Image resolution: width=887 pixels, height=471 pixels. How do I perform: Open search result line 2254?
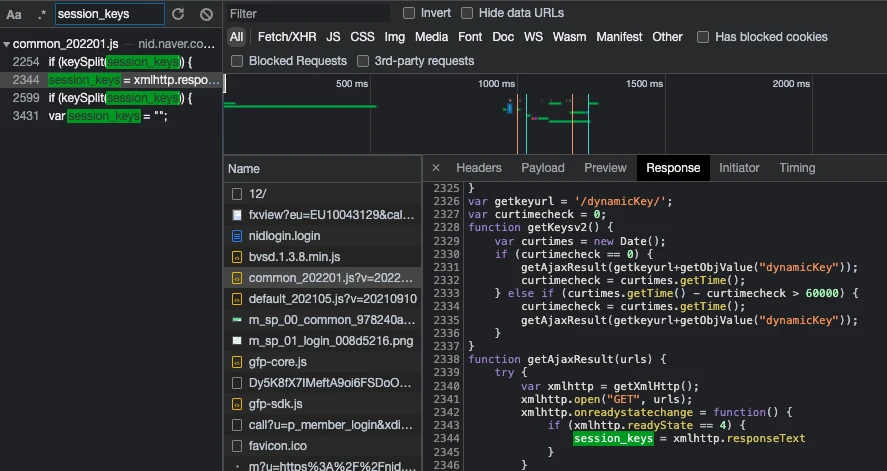pyautogui.click(x=111, y=62)
